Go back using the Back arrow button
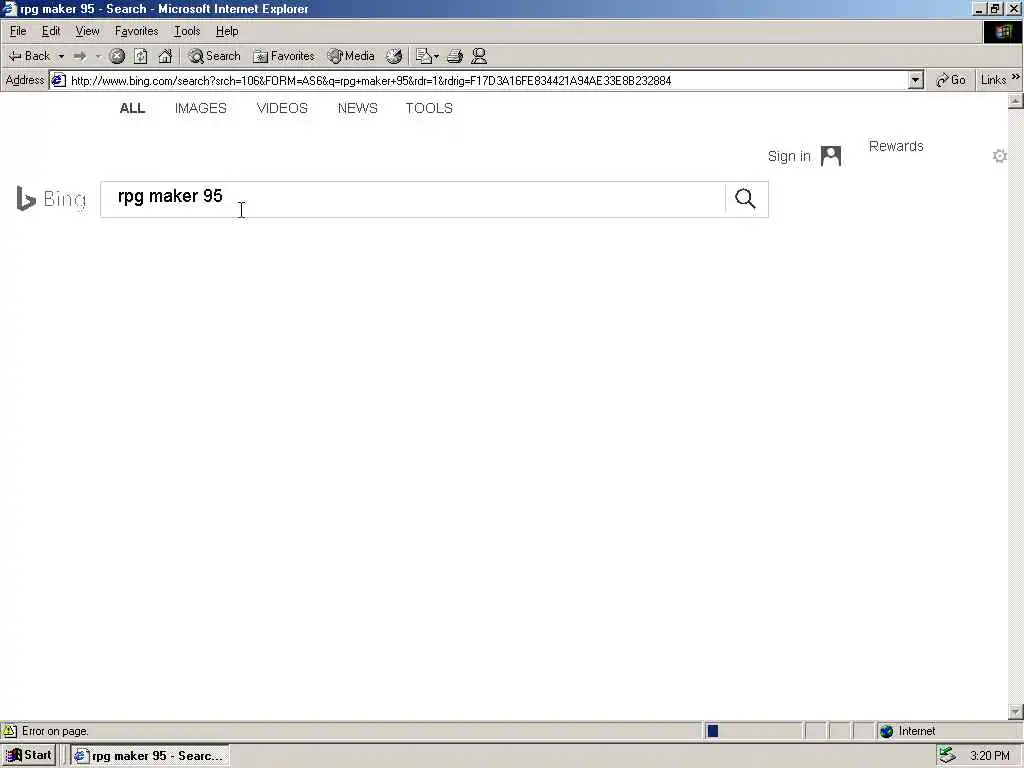 [x=29, y=56]
